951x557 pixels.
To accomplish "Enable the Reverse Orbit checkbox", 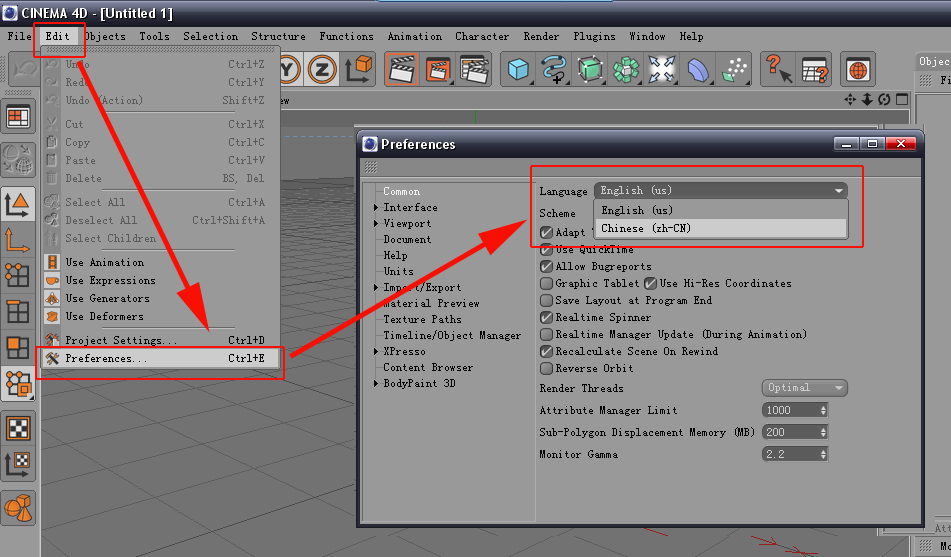I will point(546,368).
